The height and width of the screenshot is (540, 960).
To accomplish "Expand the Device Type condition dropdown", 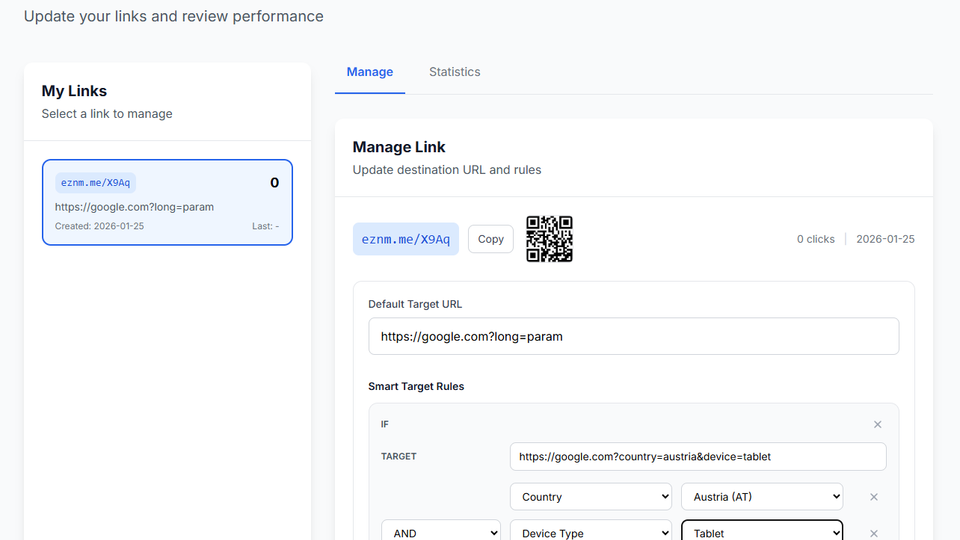I will coord(590,532).
